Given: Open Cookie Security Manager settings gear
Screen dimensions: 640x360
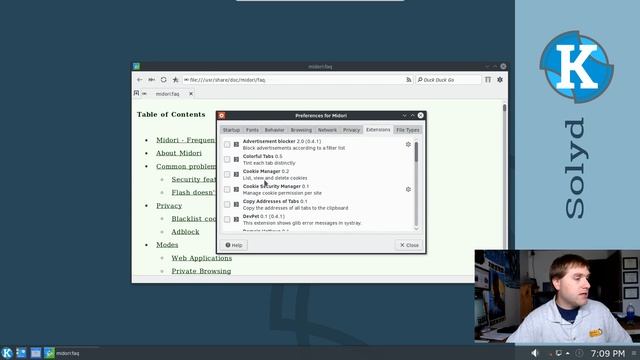Looking at the screenshot, I should click(408, 189).
